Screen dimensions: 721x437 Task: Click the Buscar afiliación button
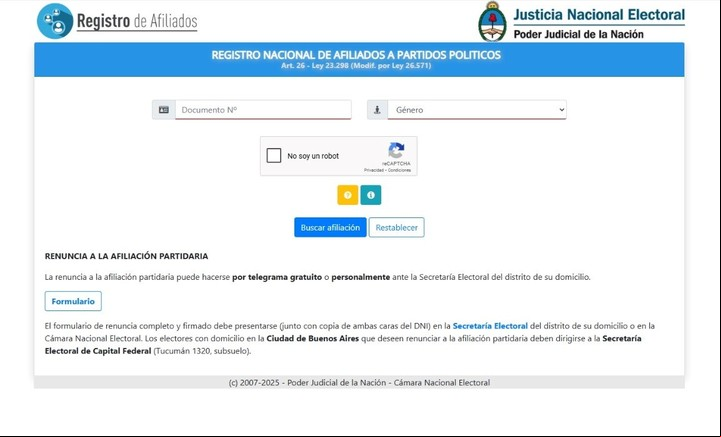tap(330, 228)
